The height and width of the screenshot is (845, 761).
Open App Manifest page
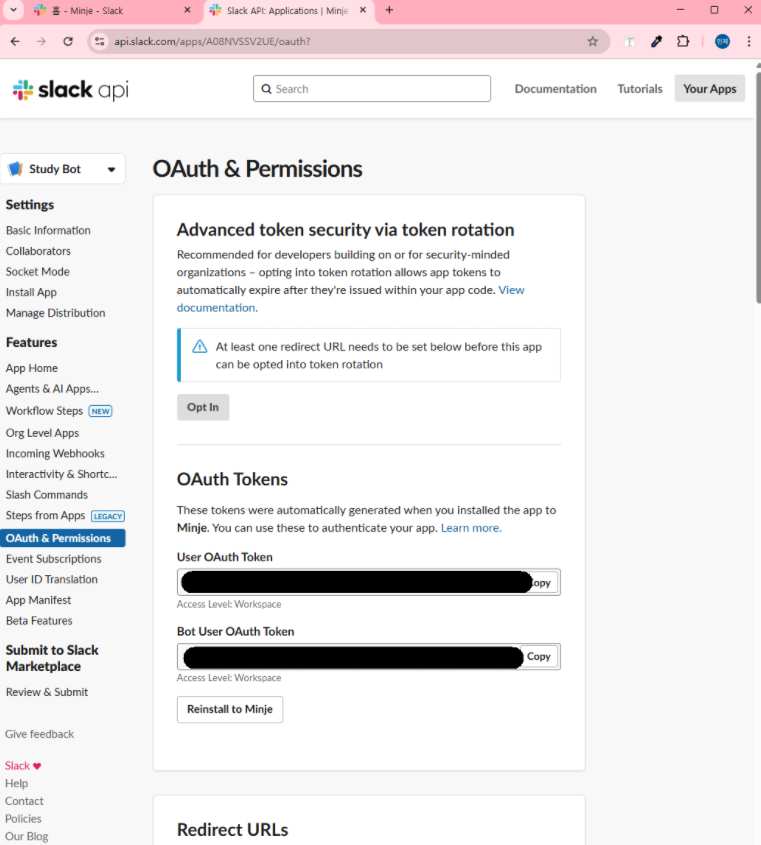coord(38,600)
